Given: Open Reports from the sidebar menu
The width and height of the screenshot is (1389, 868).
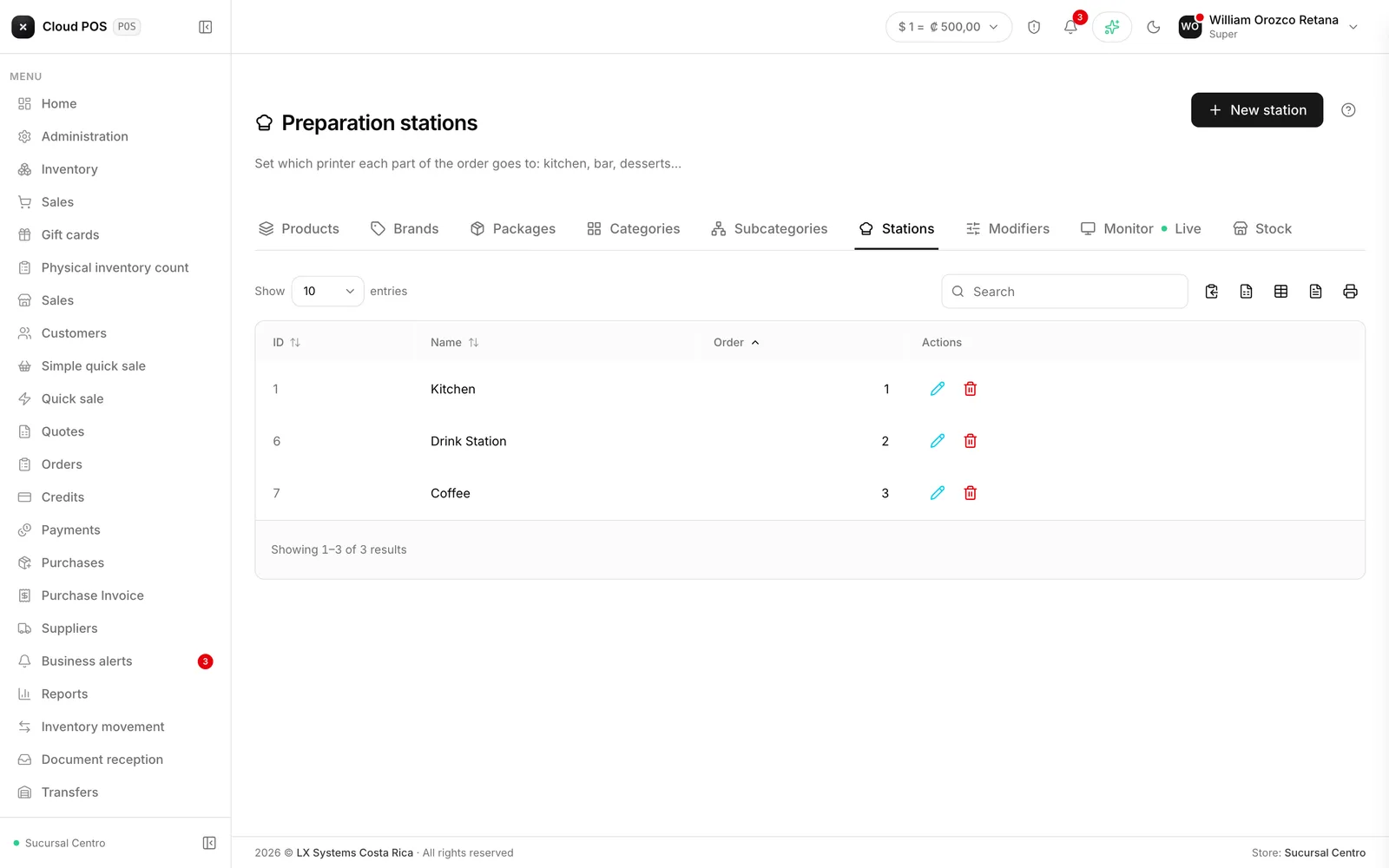Looking at the screenshot, I should 115,694.
